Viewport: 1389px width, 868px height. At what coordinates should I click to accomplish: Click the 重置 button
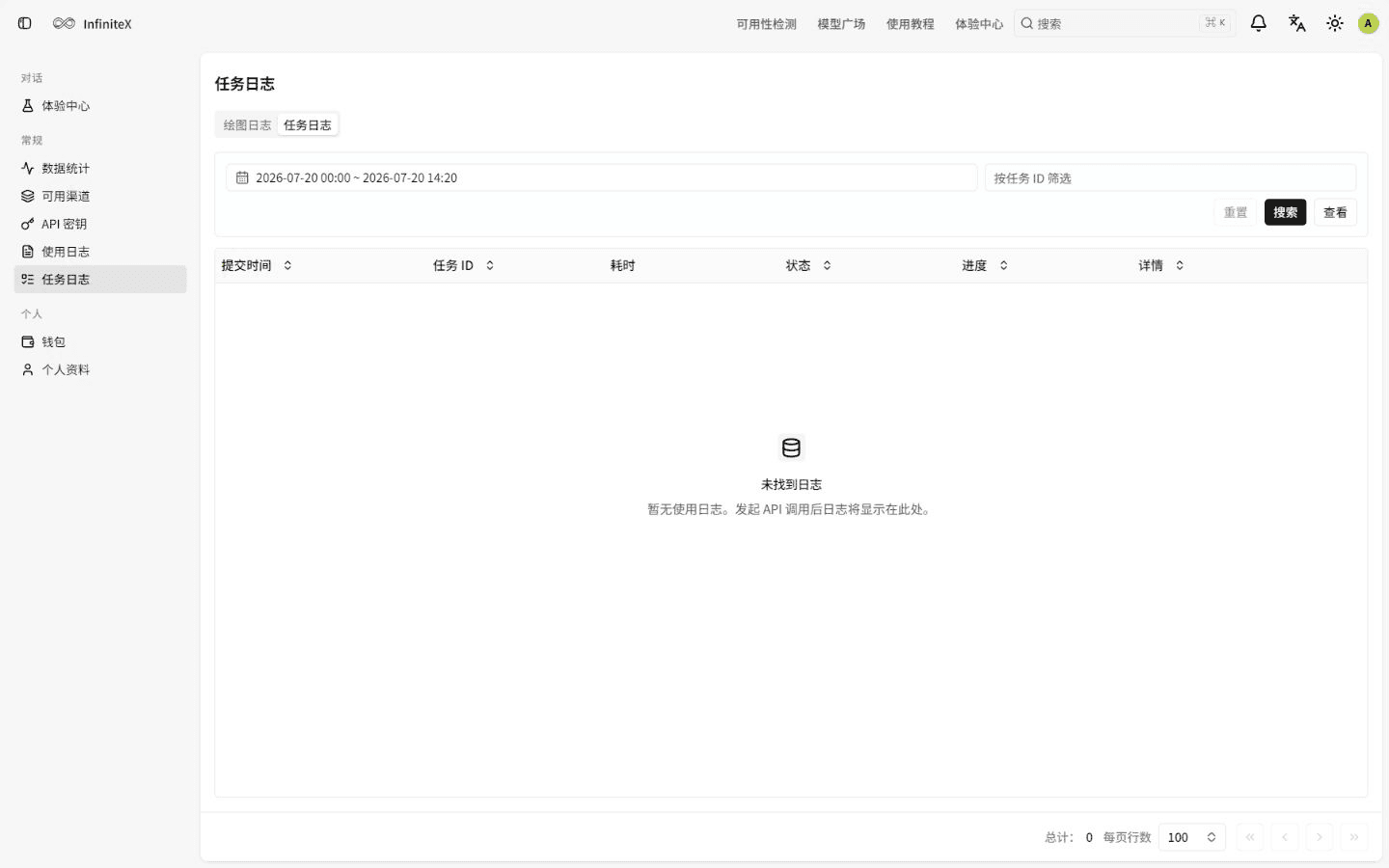tap(1236, 212)
